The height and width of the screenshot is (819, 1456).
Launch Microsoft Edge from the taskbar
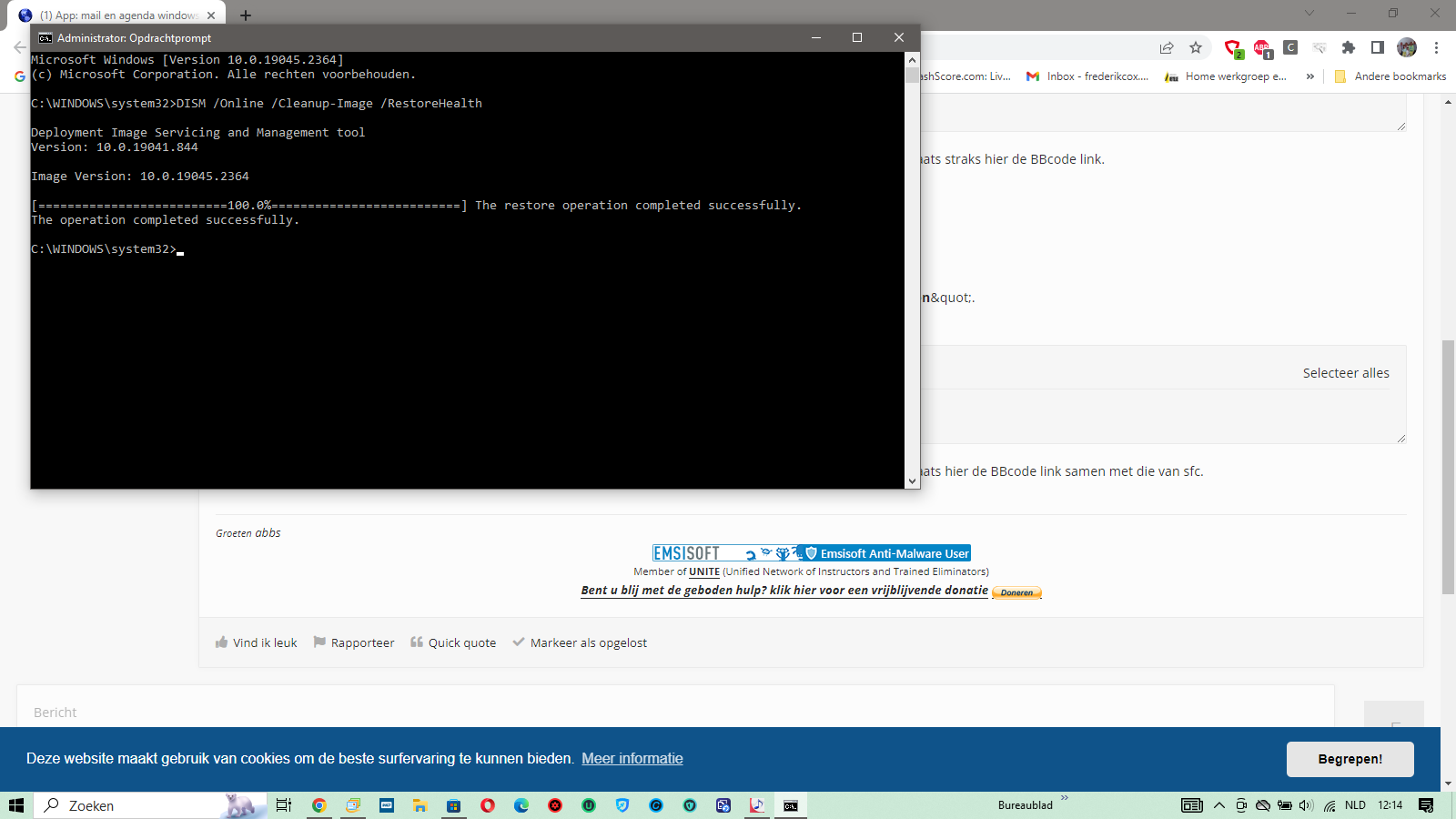pyautogui.click(x=521, y=805)
